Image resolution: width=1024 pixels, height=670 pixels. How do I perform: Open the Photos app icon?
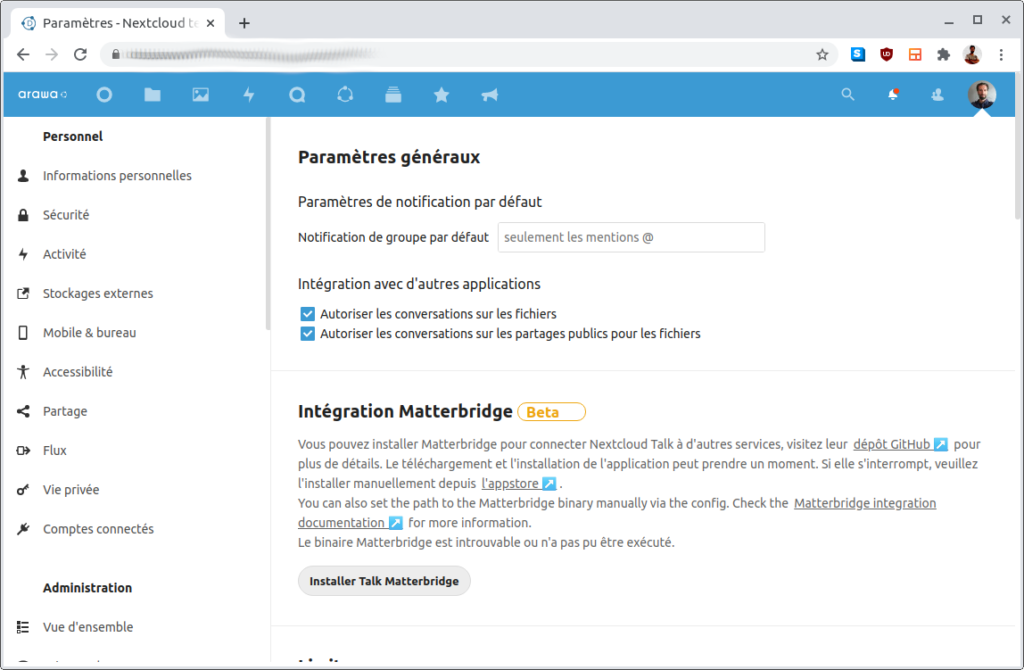click(200, 95)
